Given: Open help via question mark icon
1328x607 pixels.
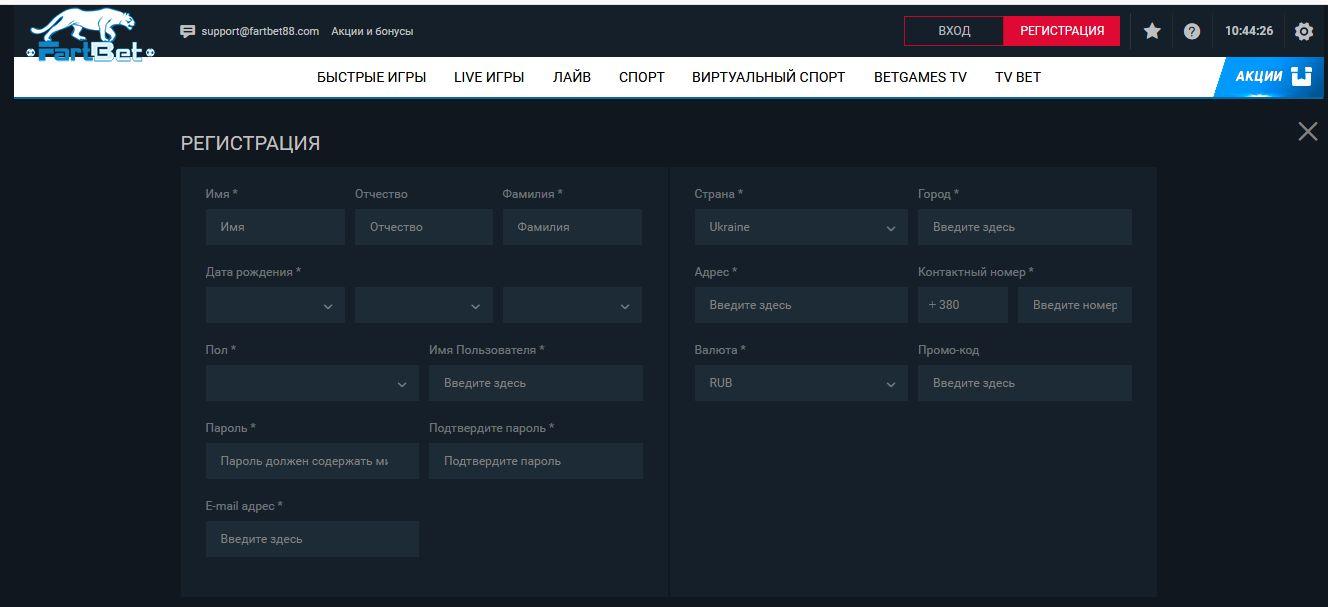Looking at the screenshot, I should [1191, 31].
